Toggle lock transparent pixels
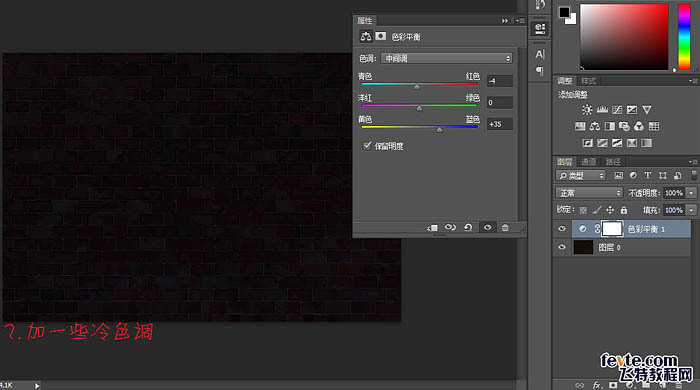The image size is (700, 390). (583, 210)
